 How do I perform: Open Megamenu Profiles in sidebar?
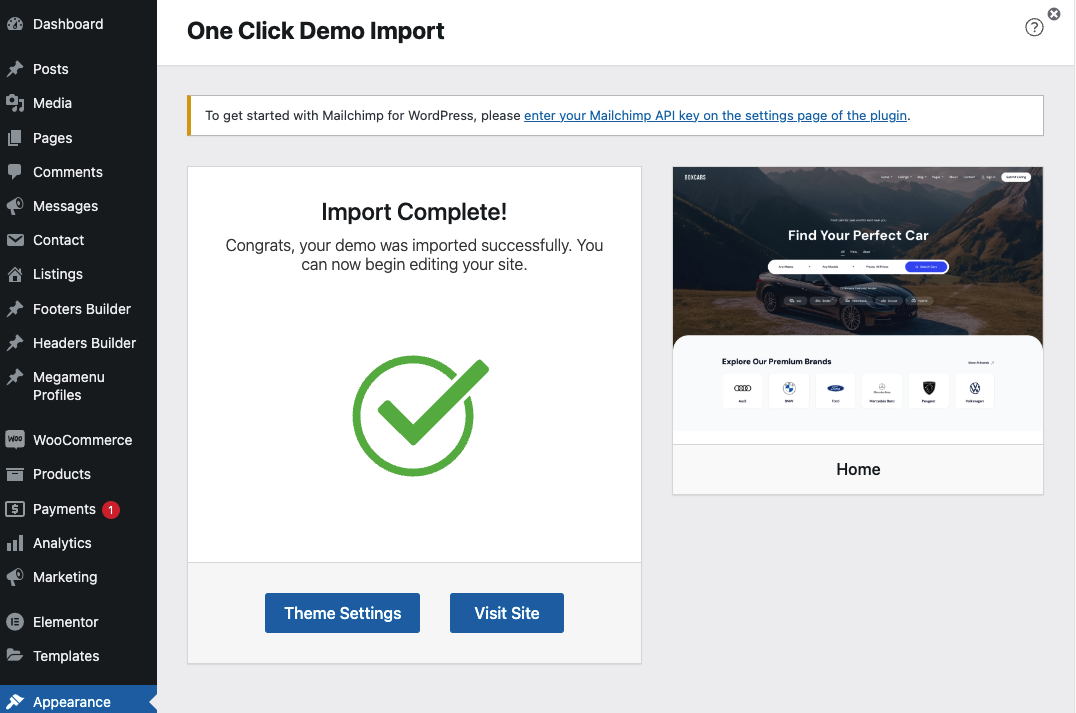pyautogui.click(x=68, y=386)
